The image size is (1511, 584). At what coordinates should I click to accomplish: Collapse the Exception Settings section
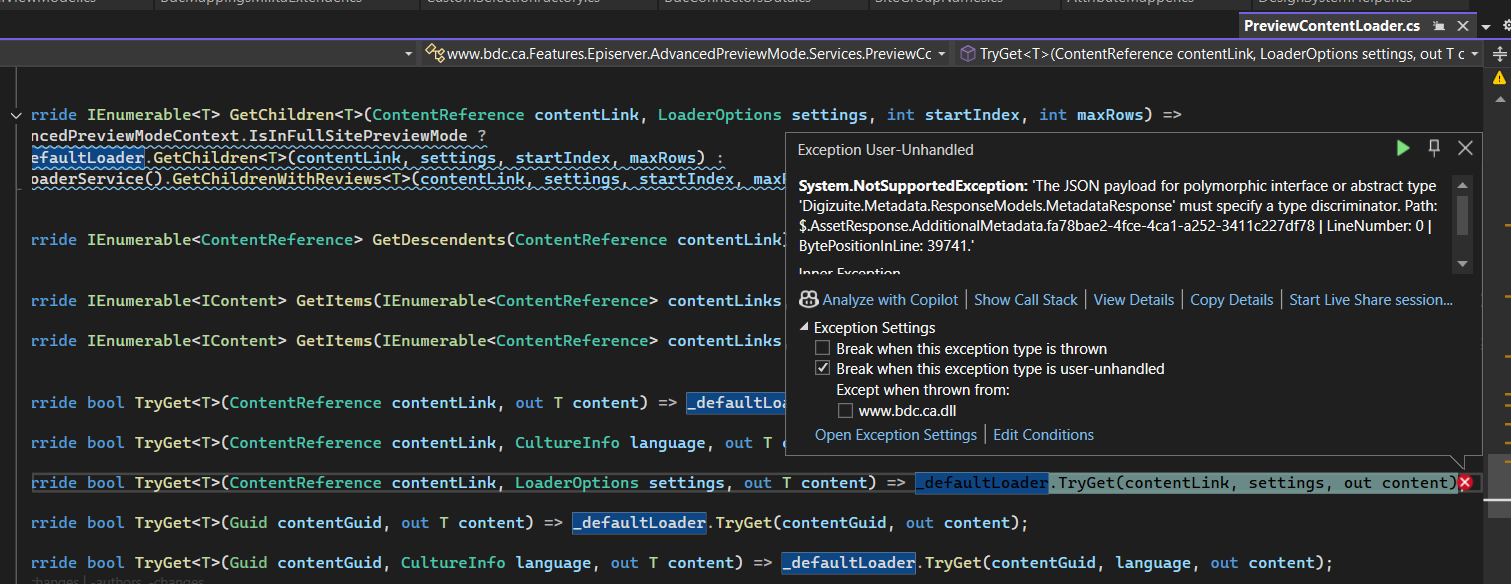pos(804,328)
